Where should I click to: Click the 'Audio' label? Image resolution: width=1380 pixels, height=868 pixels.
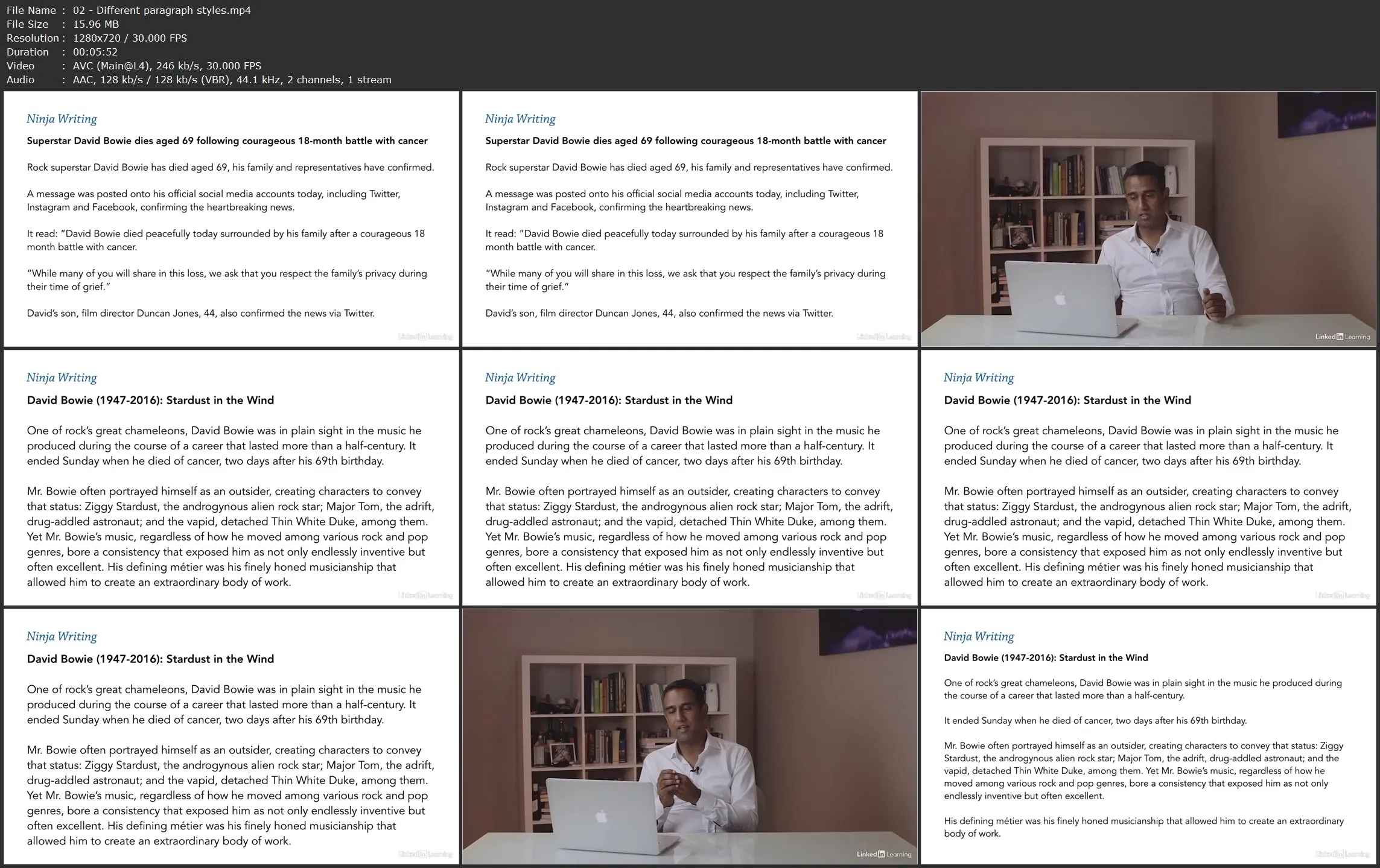click(x=21, y=80)
